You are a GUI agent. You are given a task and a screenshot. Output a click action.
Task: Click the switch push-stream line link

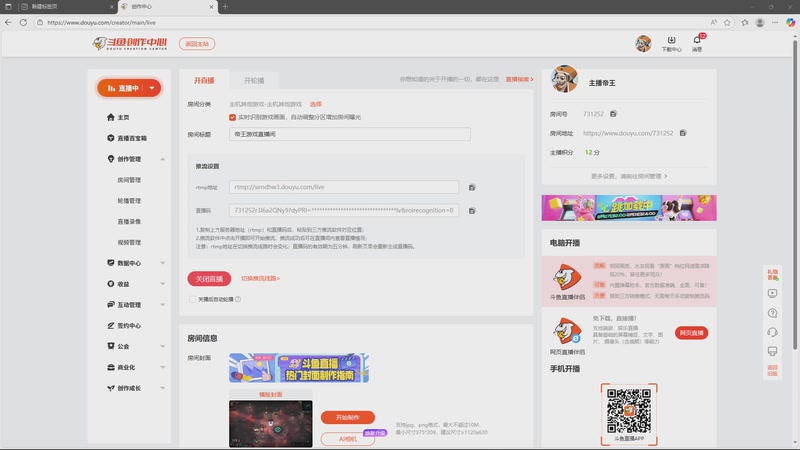pyautogui.click(x=260, y=279)
